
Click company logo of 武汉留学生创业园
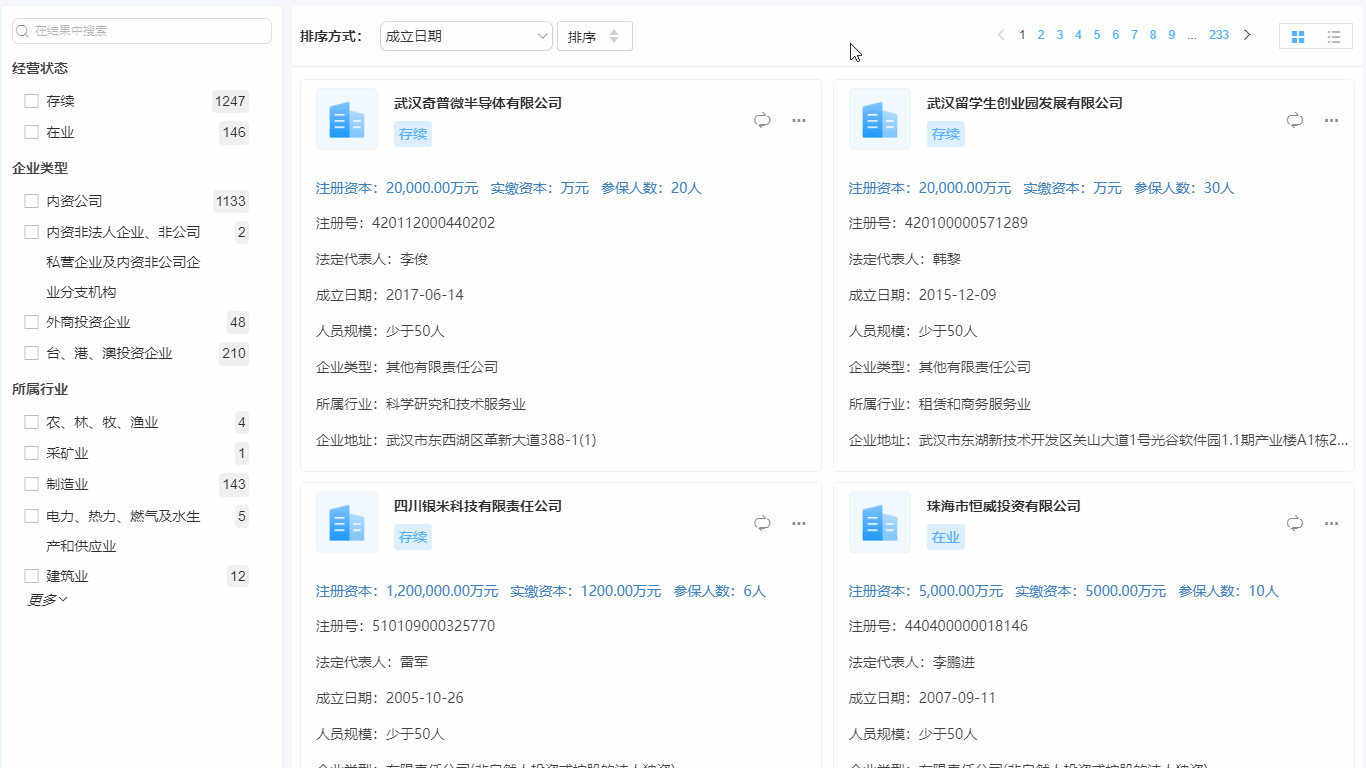(880, 119)
